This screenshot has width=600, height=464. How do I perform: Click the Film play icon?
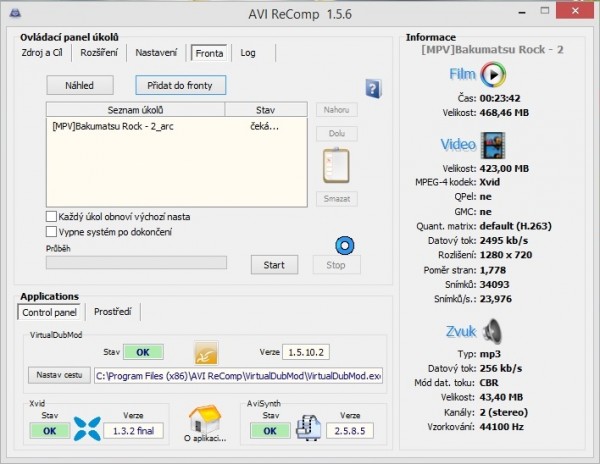[x=493, y=75]
